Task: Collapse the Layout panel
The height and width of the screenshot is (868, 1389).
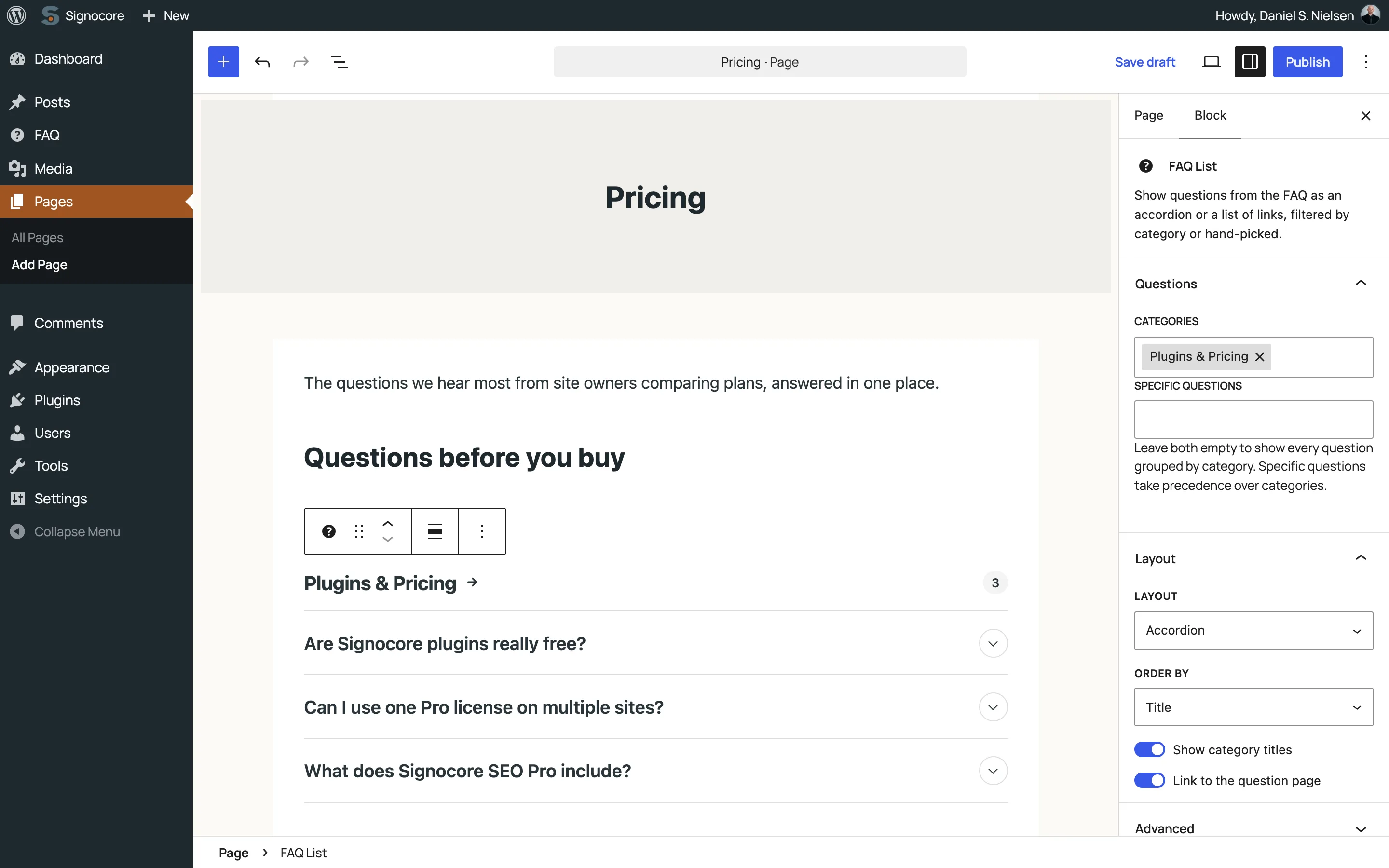Action: pos(1253,558)
